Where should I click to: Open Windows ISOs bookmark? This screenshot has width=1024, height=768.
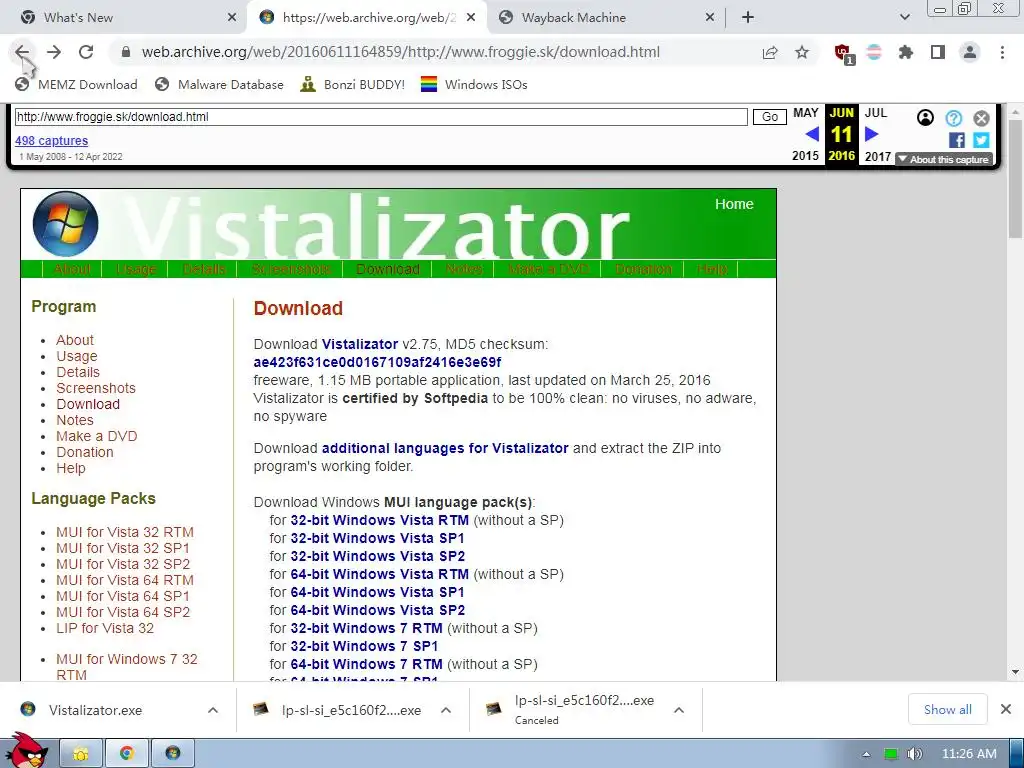[x=474, y=84]
